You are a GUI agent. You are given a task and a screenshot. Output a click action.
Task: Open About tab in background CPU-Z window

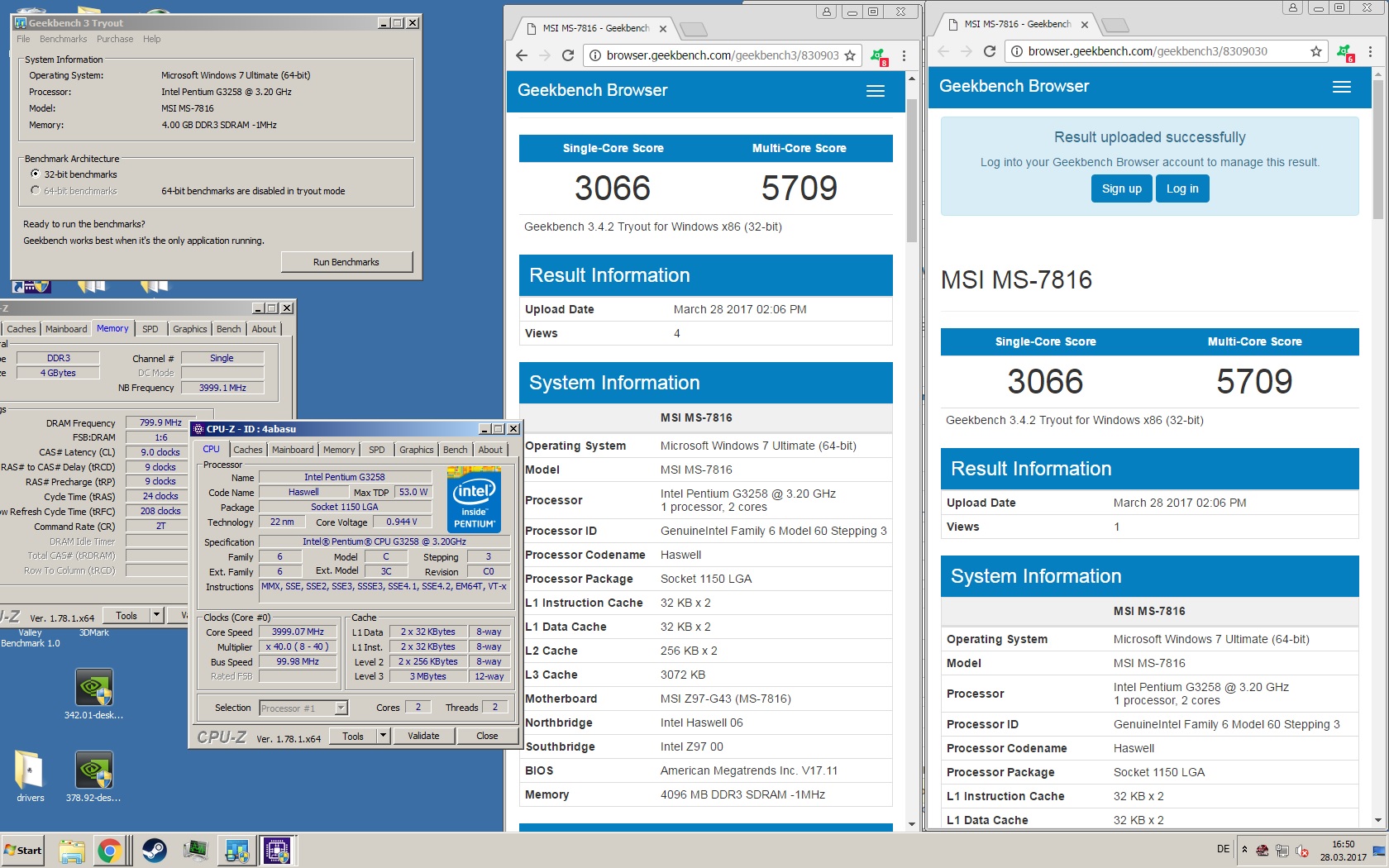264,329
